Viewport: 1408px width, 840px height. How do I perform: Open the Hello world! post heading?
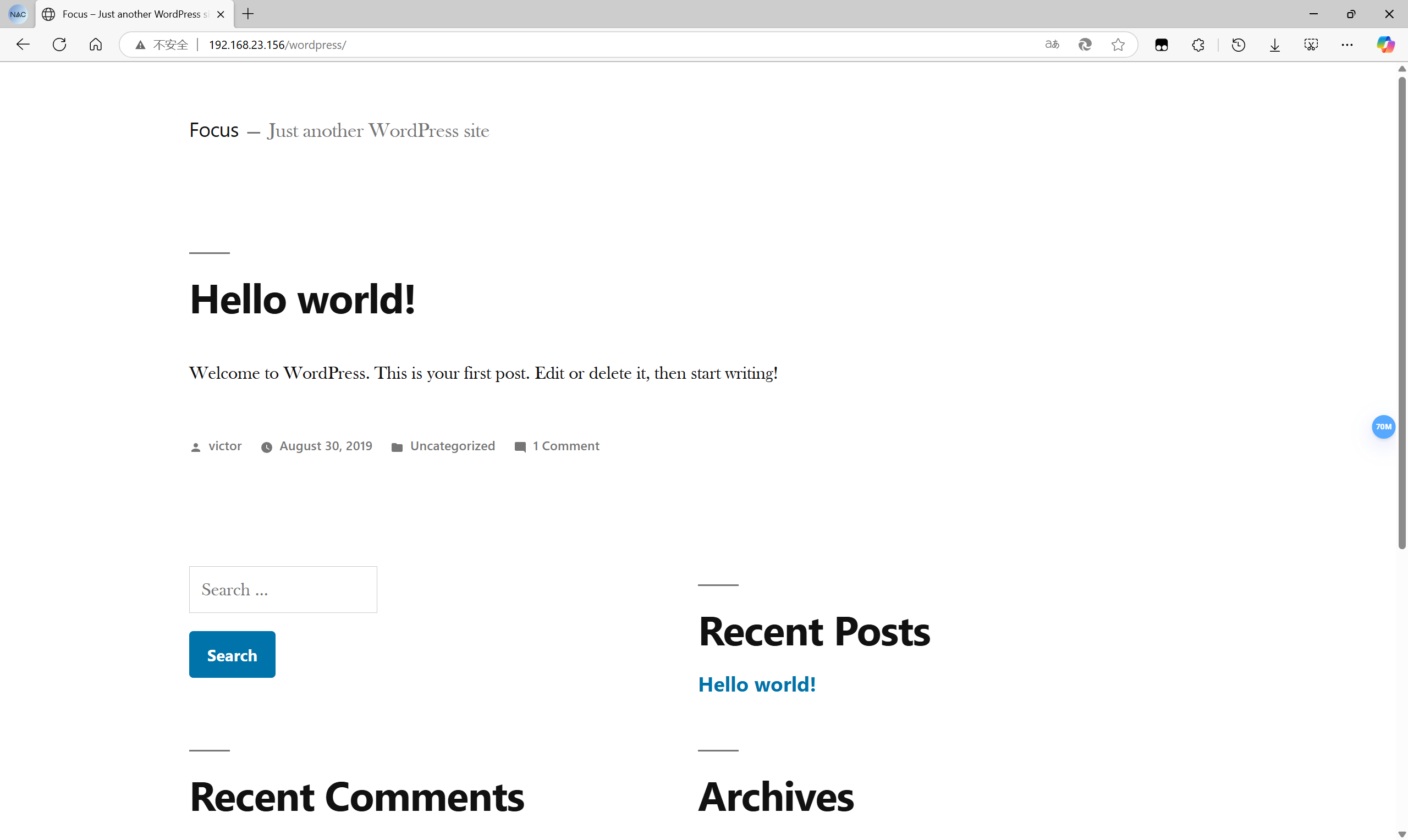(302, 299)
